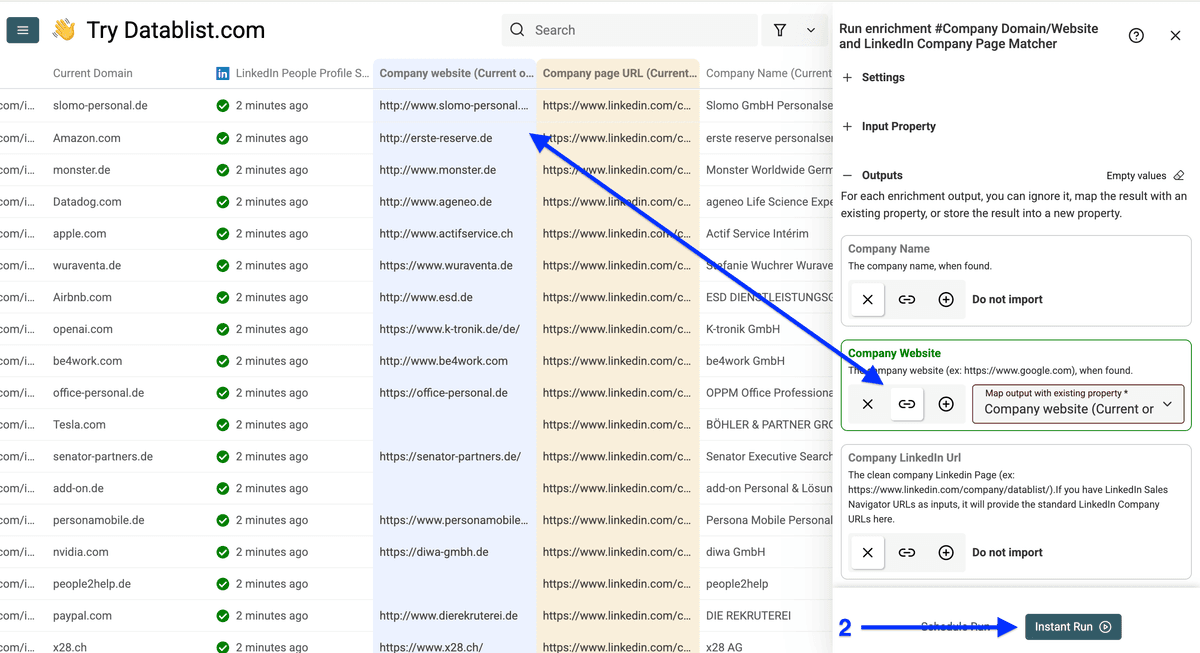Click the plus icon for Company Website
Image resolution: width=1200 pixels, height=653 pixels.
point(946,404)
